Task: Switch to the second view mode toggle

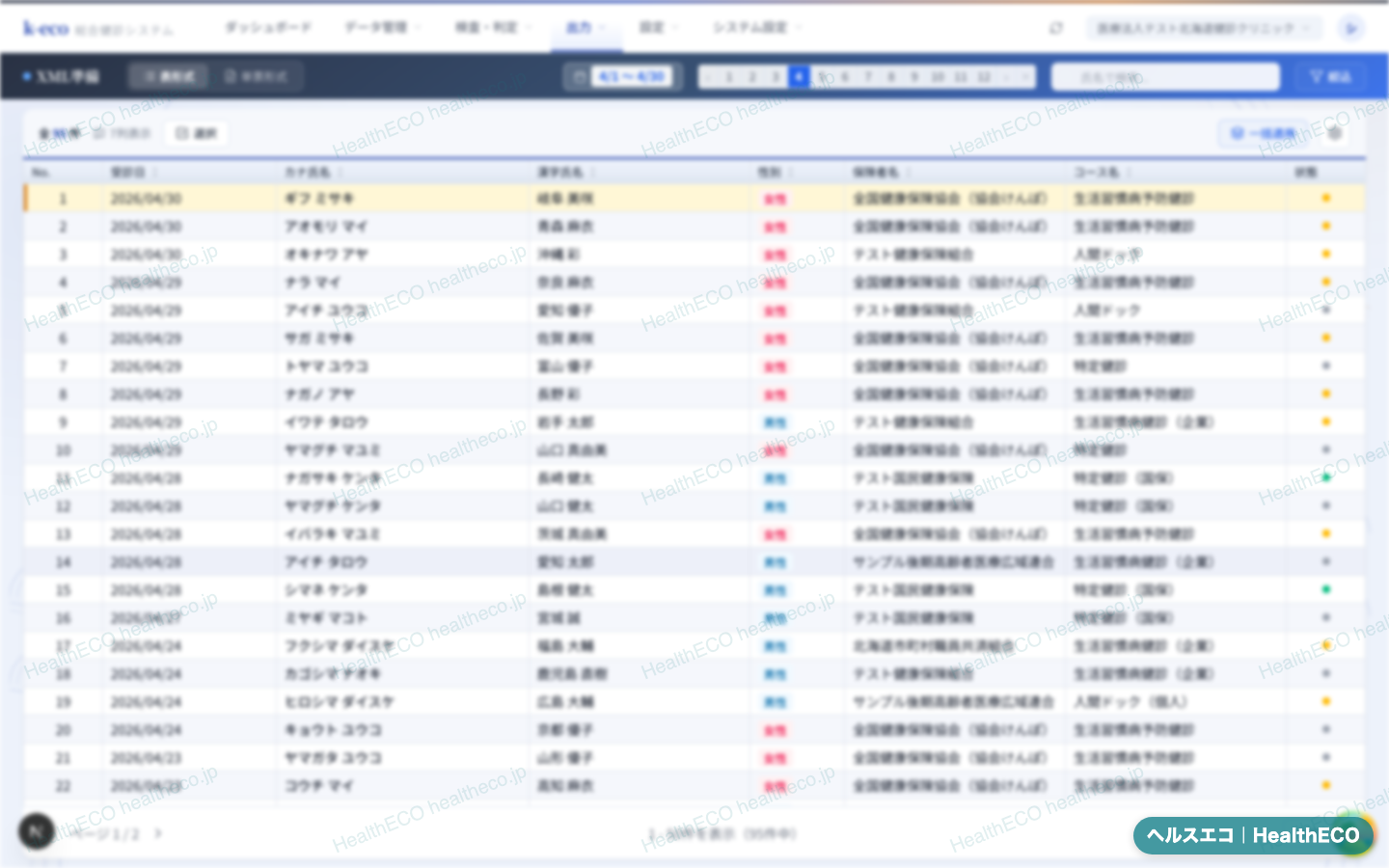Action: pyautogui.click(x=256, y=76)
